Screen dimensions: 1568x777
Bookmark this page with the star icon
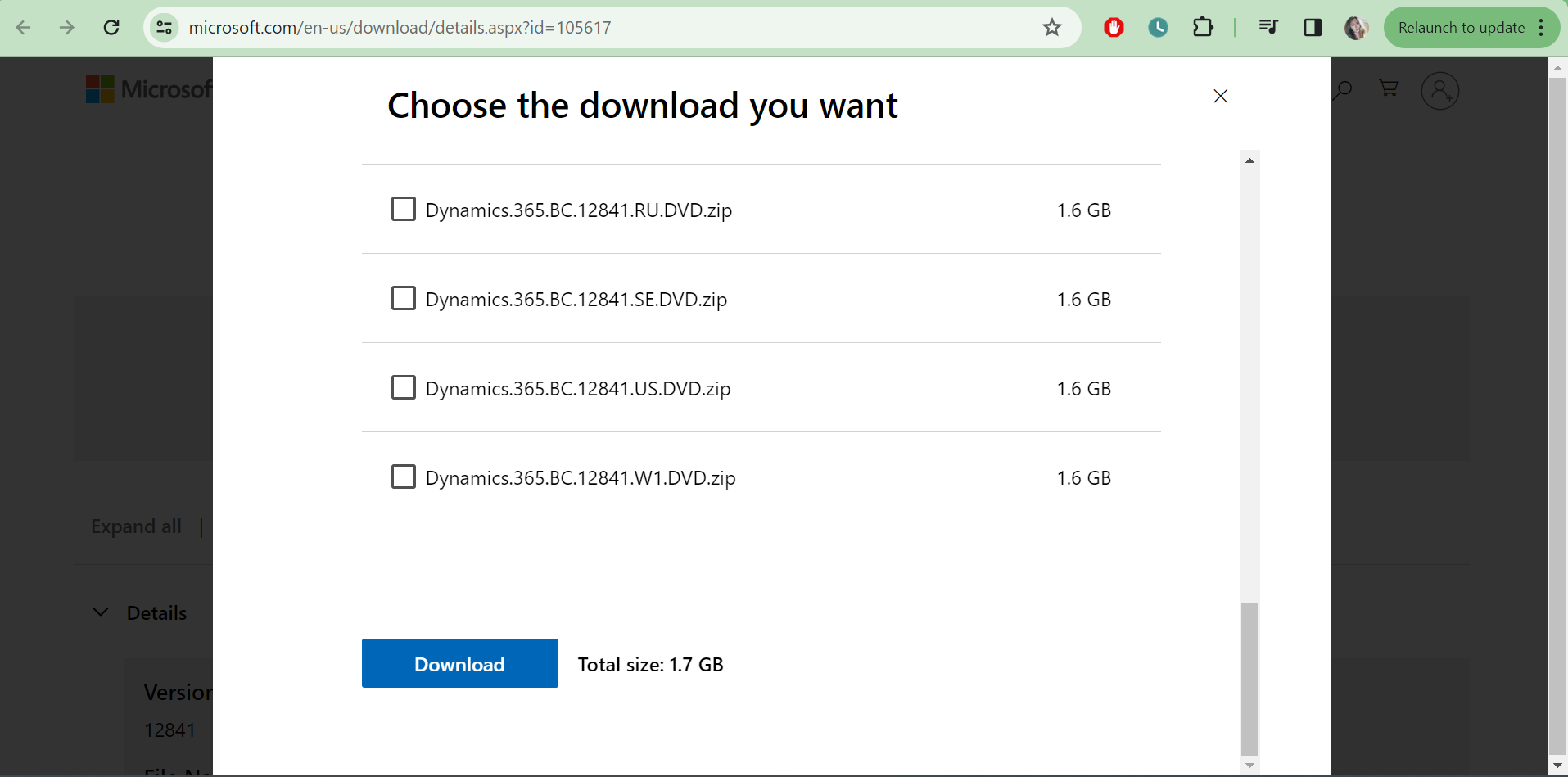(x=1052, y=28)
